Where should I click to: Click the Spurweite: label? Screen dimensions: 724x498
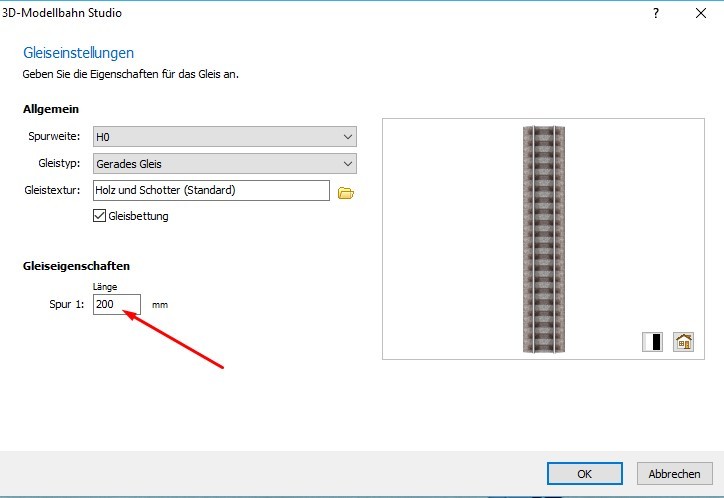click(x=54, y=136)
